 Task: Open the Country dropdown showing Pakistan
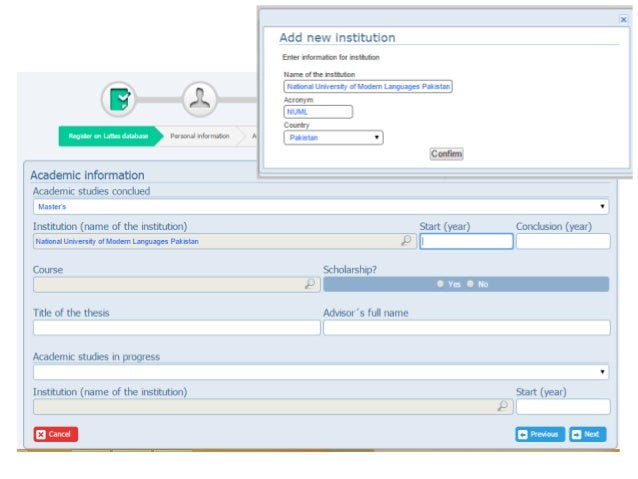coord(333,138)
